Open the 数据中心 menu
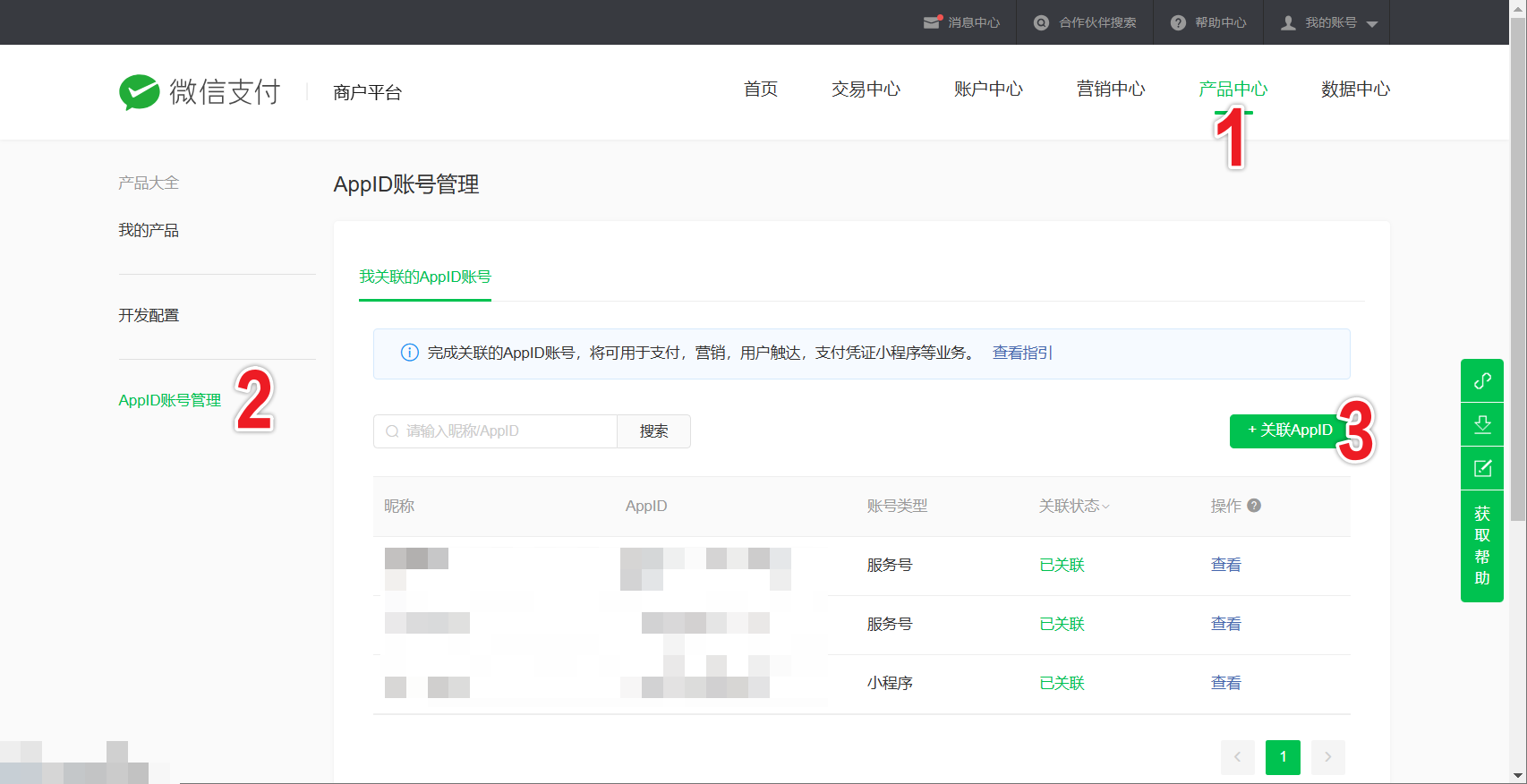This screenshot has width=1527, height=784. point(1356,89)
